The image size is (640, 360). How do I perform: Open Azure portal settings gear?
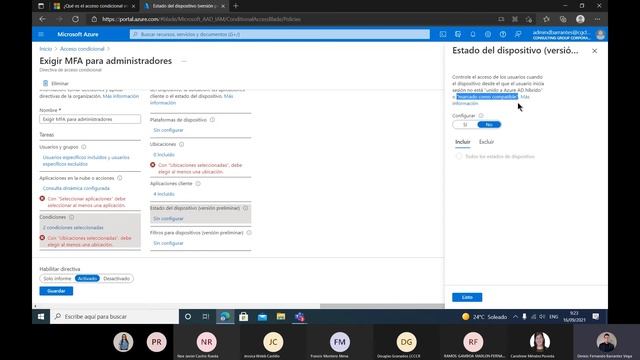488,34
